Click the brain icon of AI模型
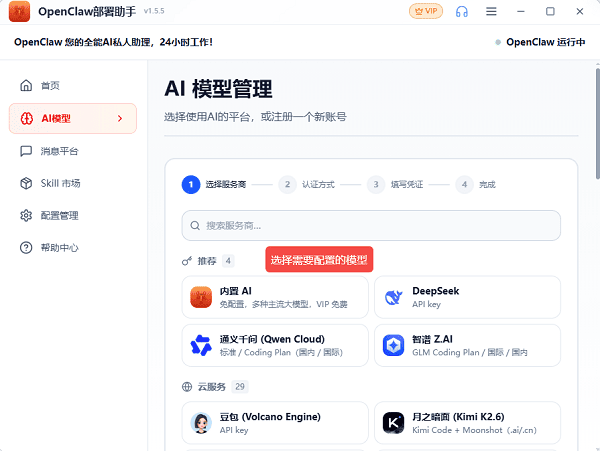600x451 pixels. pyautogui.click(x=26, y=119)
